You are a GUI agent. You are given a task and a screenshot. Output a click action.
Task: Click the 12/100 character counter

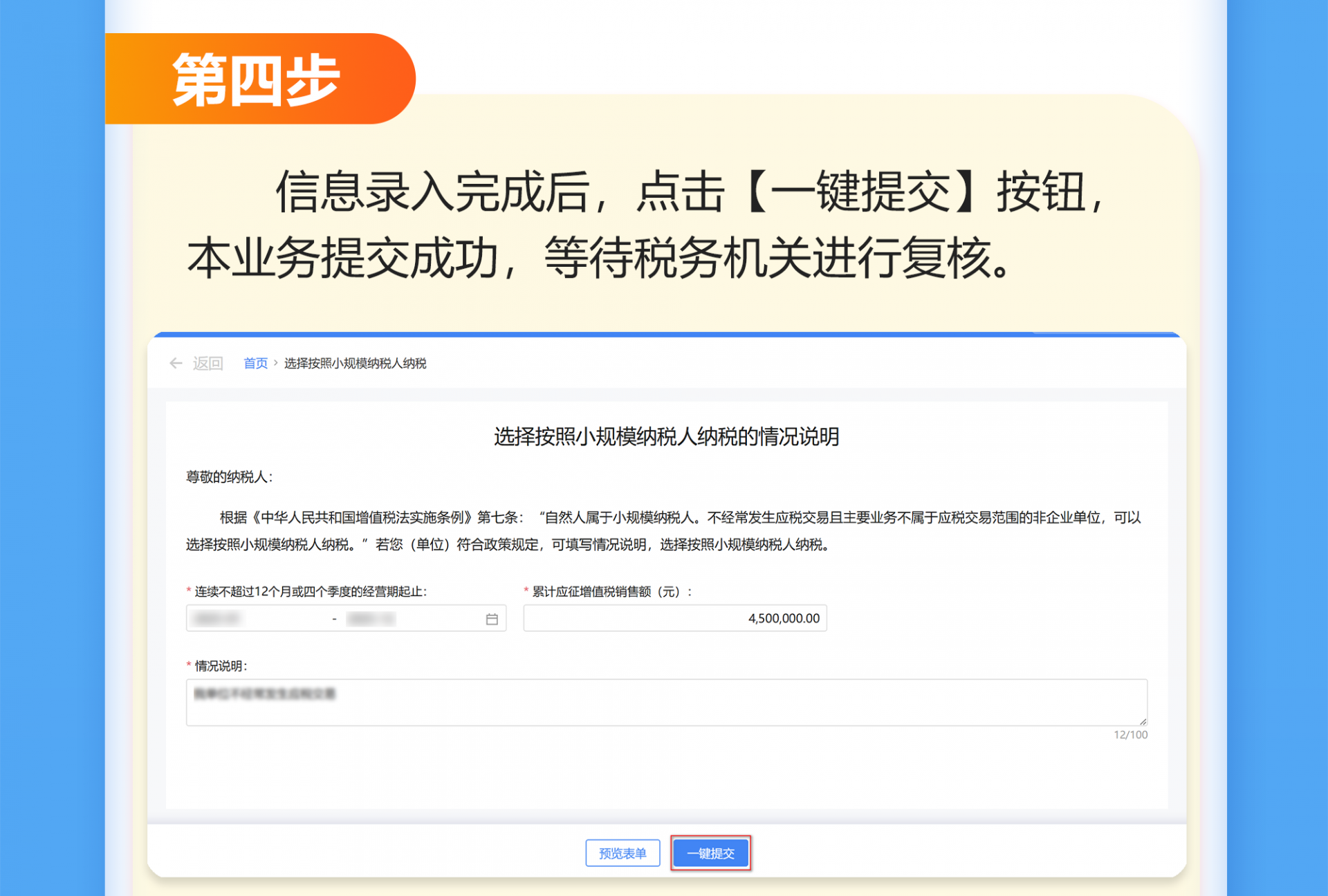click(x=1132, y=735)
